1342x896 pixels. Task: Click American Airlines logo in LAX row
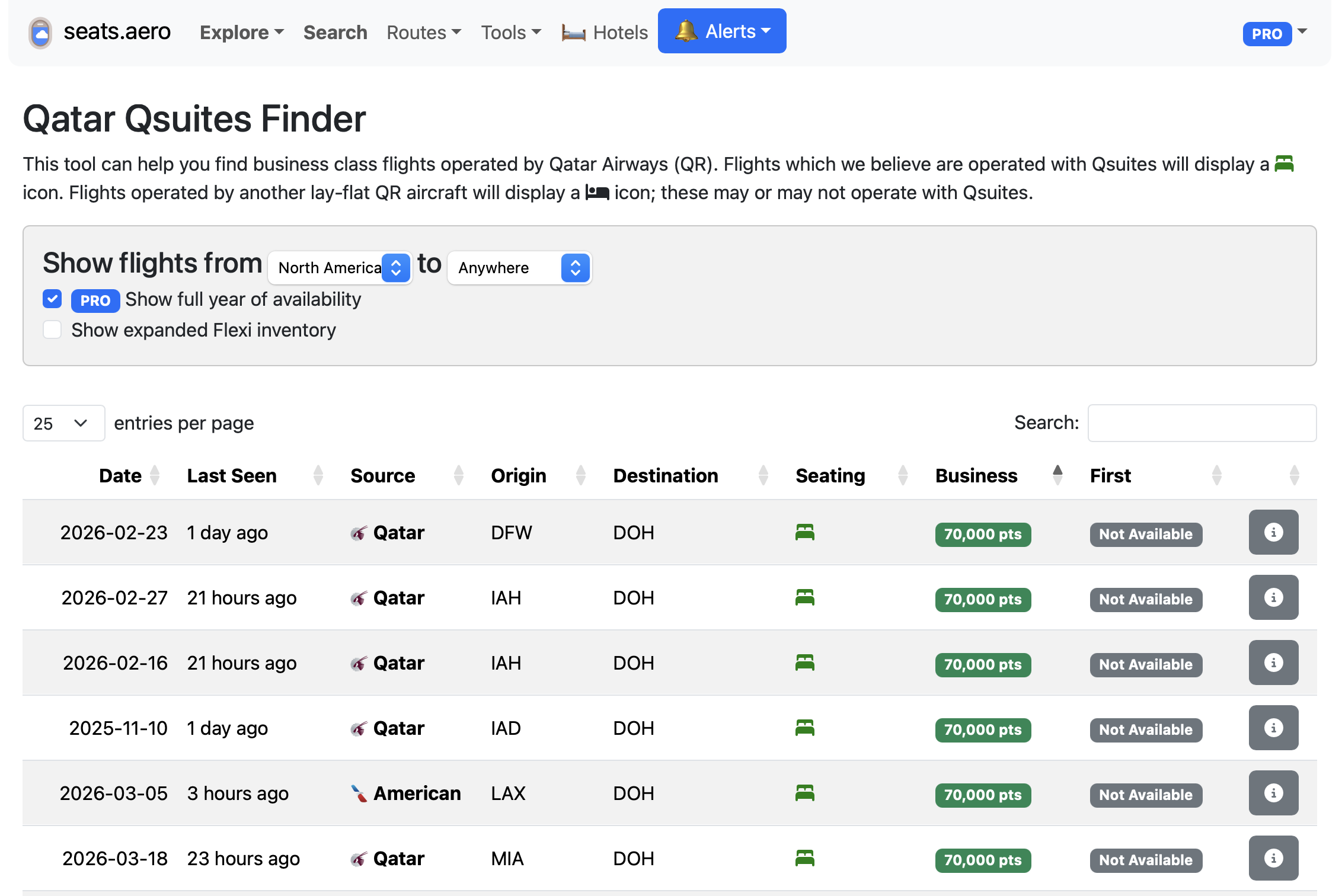click(x=359, y=793)
